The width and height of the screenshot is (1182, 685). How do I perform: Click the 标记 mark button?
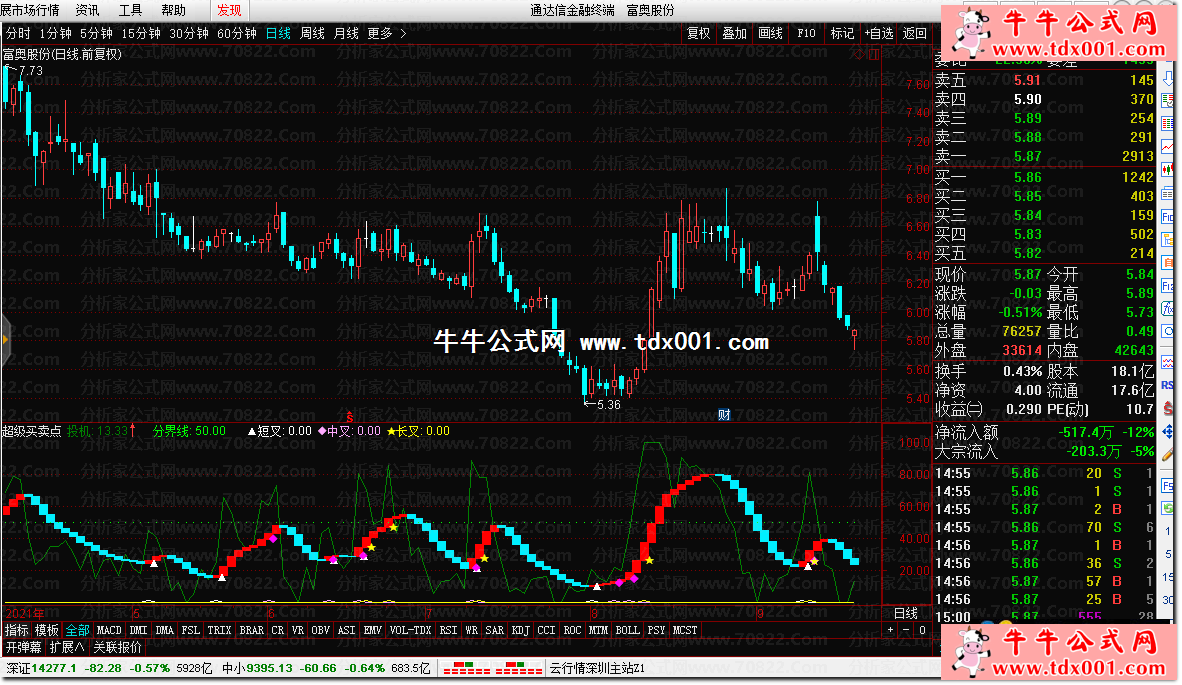pos(842,33)
